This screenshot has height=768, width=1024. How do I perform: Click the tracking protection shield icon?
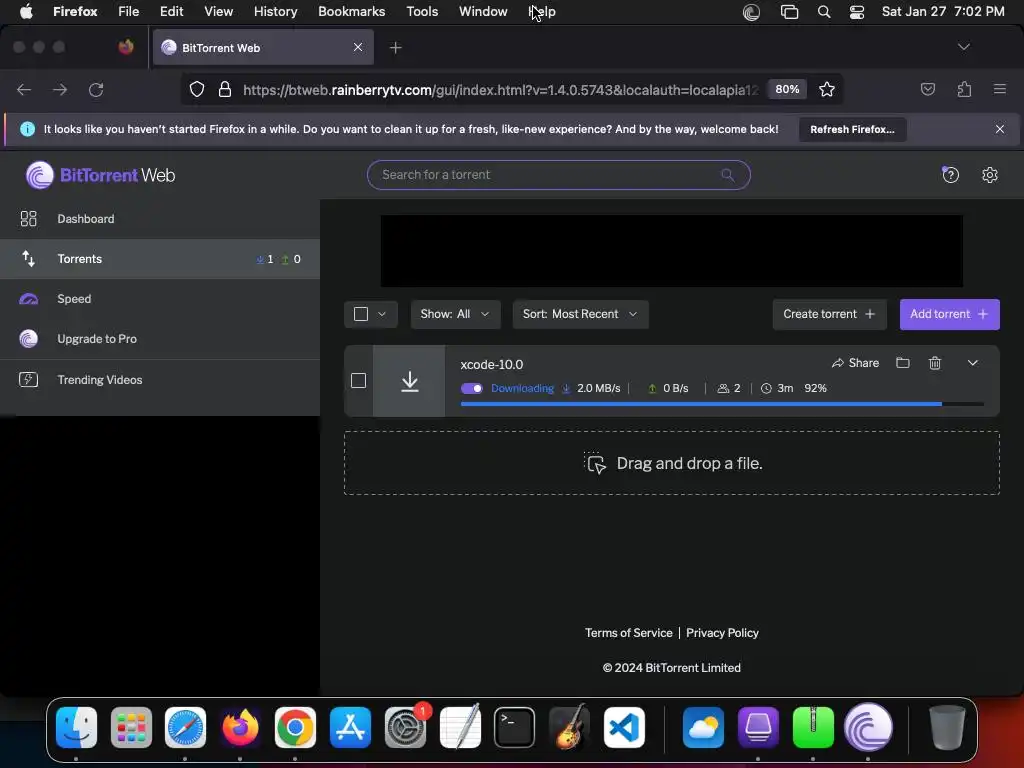pos(197,89)
